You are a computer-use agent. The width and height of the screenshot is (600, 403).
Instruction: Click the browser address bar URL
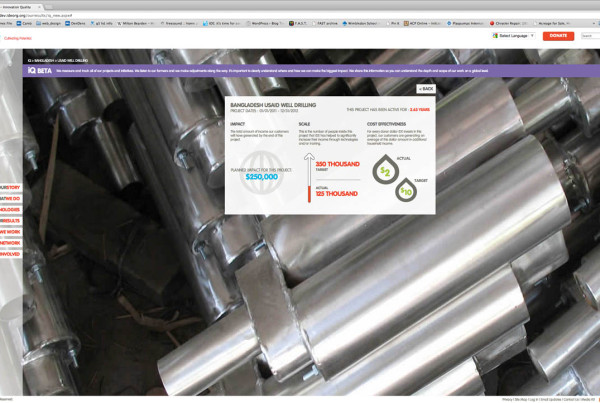[x=36, y=16]
